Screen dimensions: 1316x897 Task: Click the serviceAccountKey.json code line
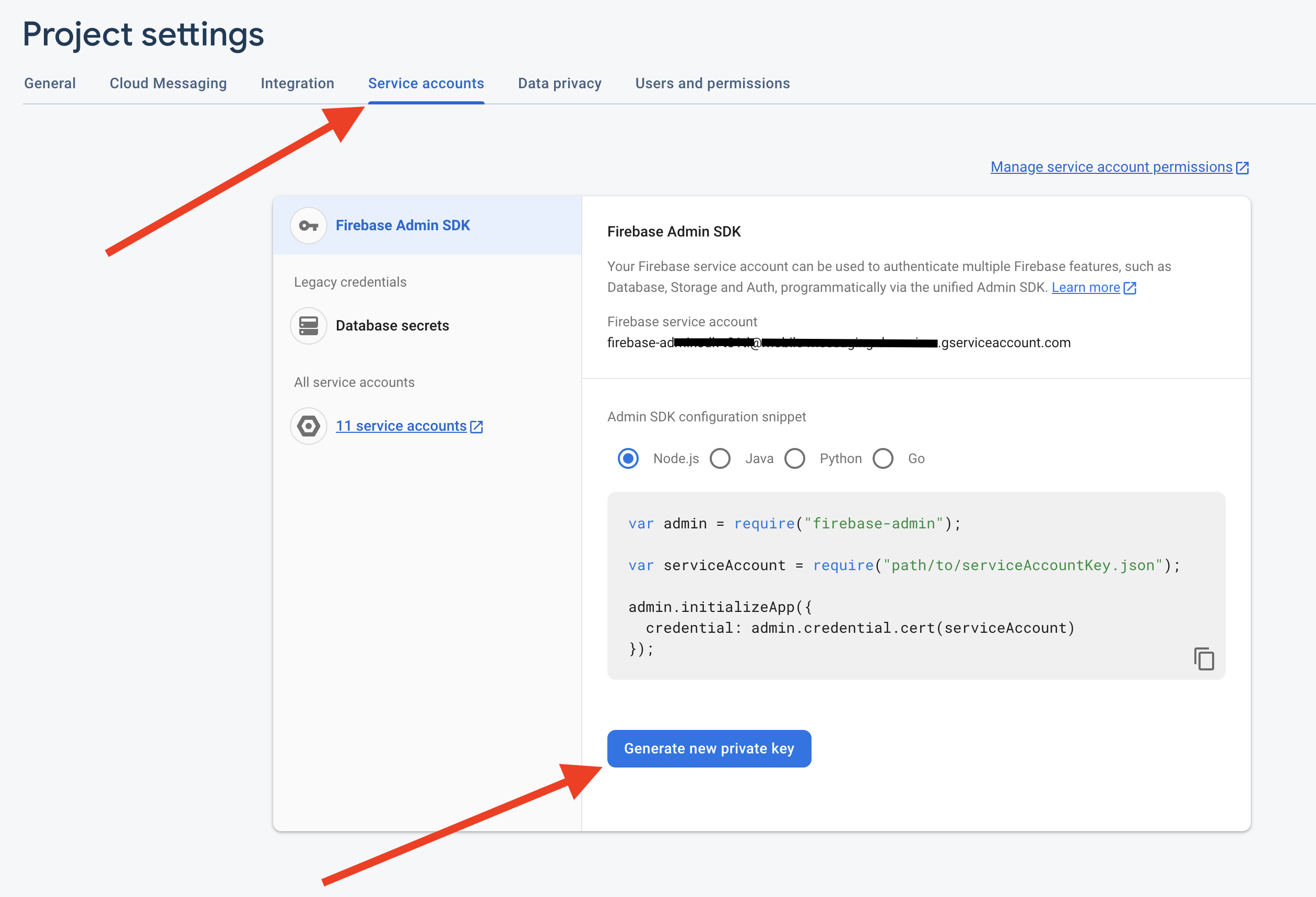click(904, 565)
